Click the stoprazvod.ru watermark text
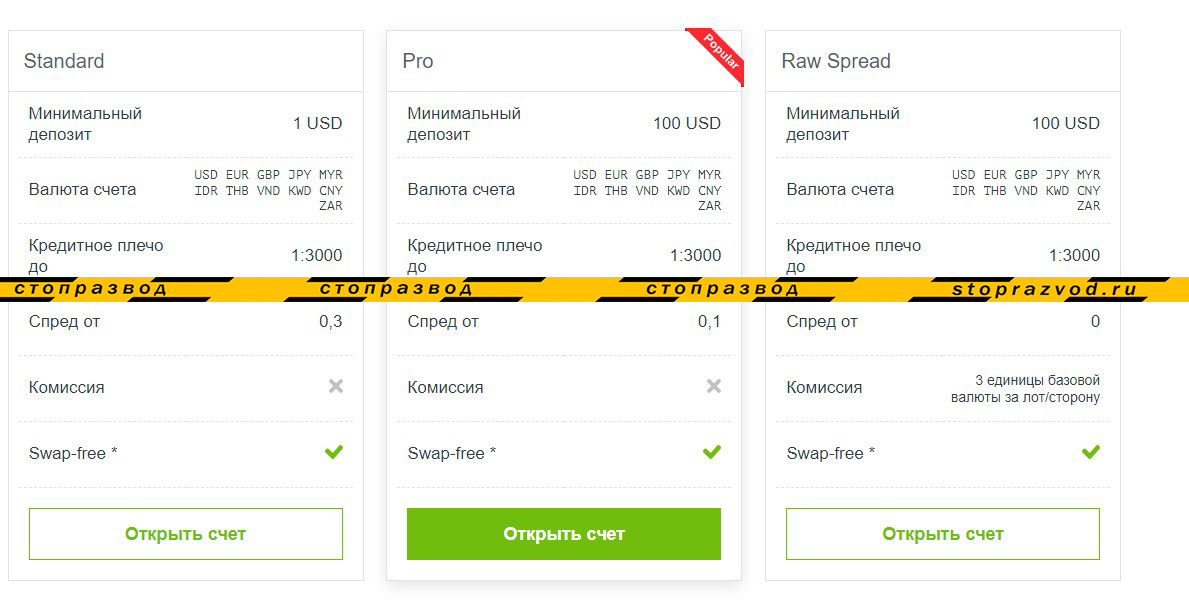The height and width of the screenshot is (601, 1189). (1045, 290)
